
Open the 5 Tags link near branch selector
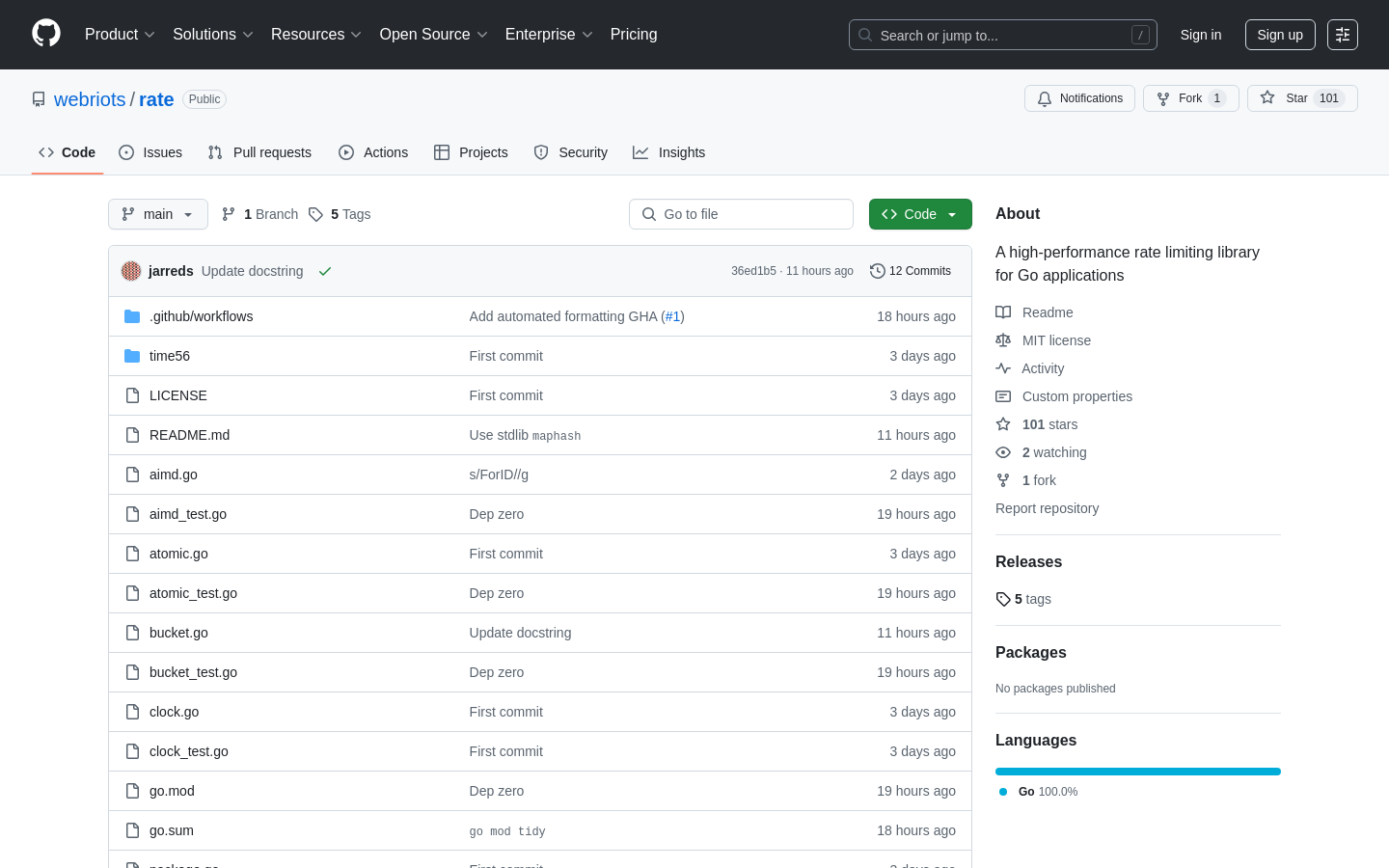(340, 214)
